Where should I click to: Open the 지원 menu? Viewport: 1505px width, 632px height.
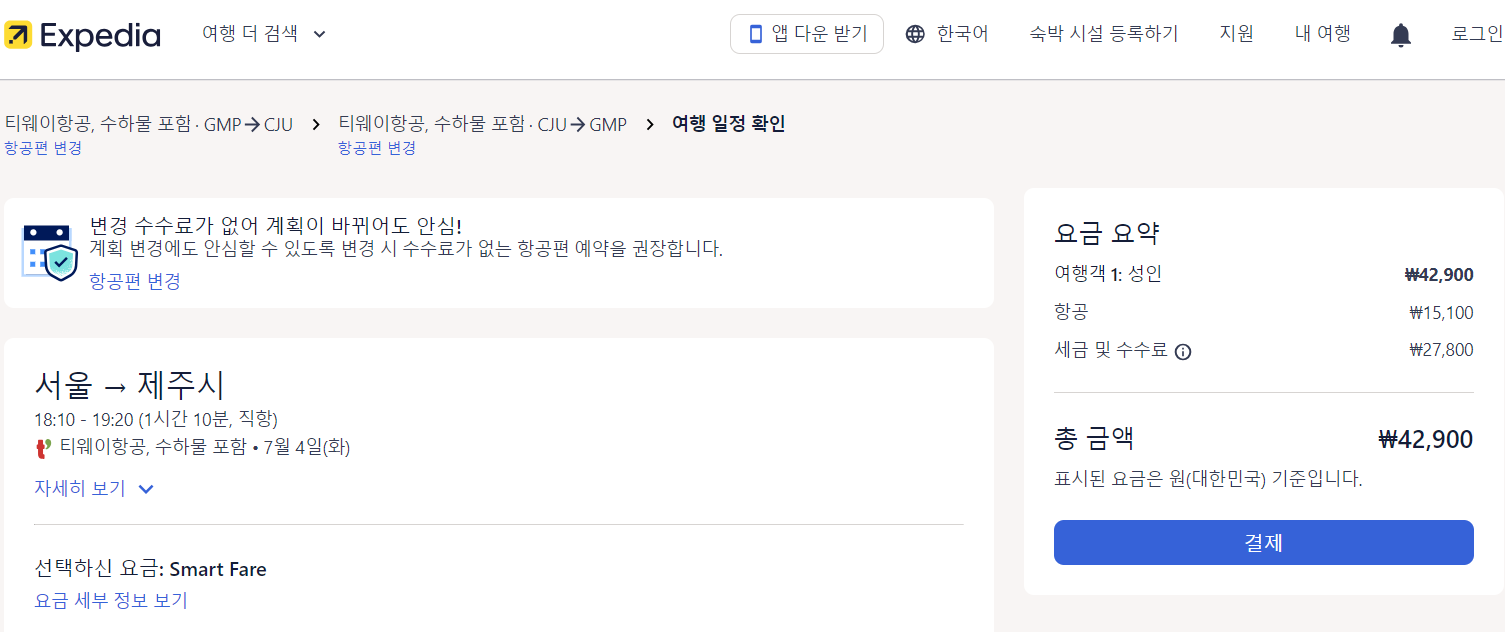pos(1236,33)
